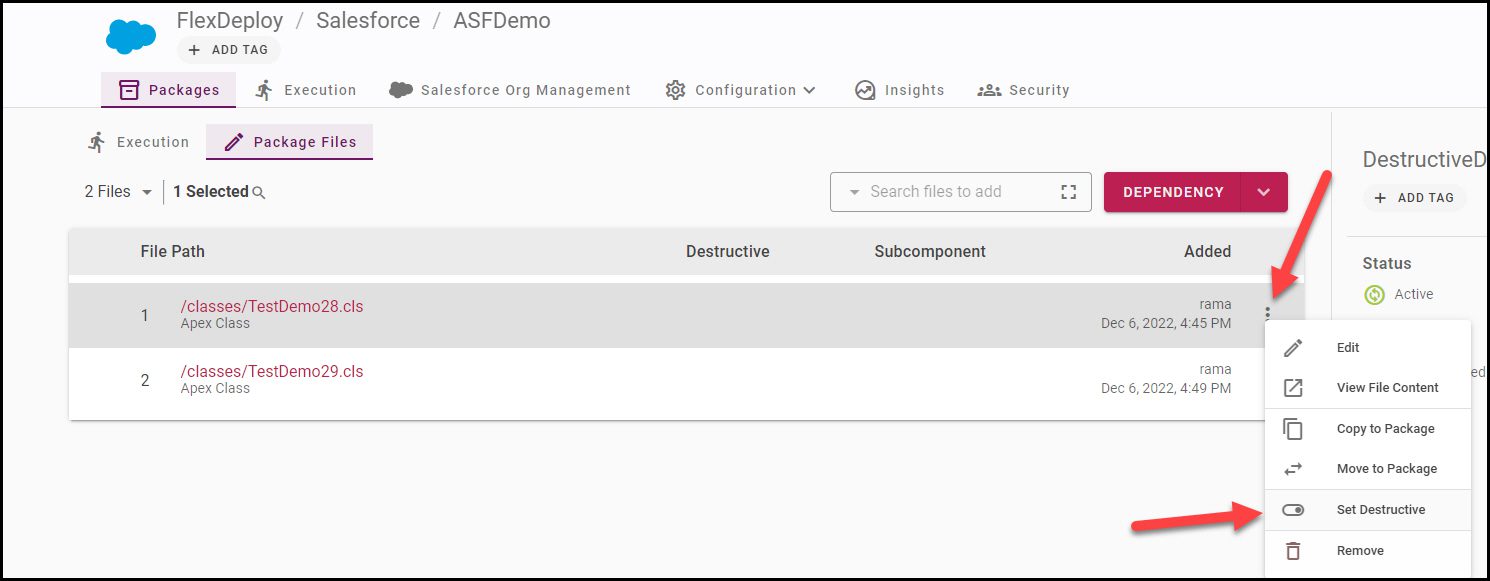Screen dimensions: 1490x581
Task: Expand the Configuration dropdown menu
Action: pos(741,90)
